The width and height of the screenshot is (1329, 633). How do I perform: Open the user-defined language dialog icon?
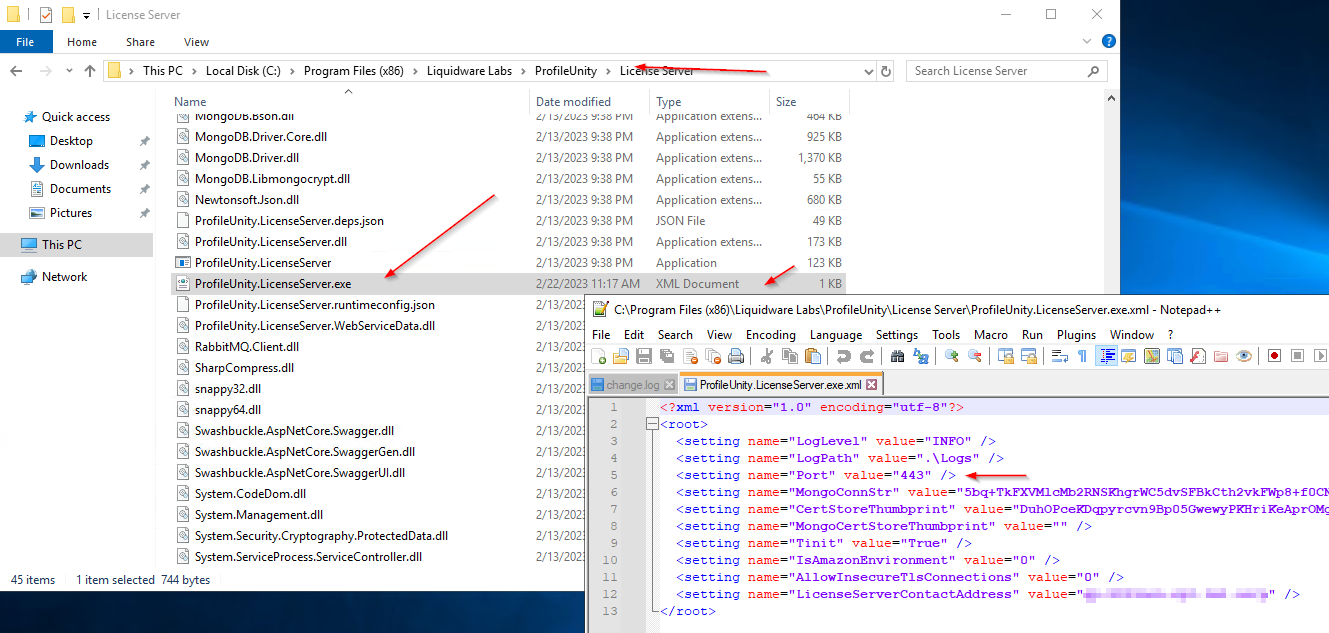point(1128,356)
